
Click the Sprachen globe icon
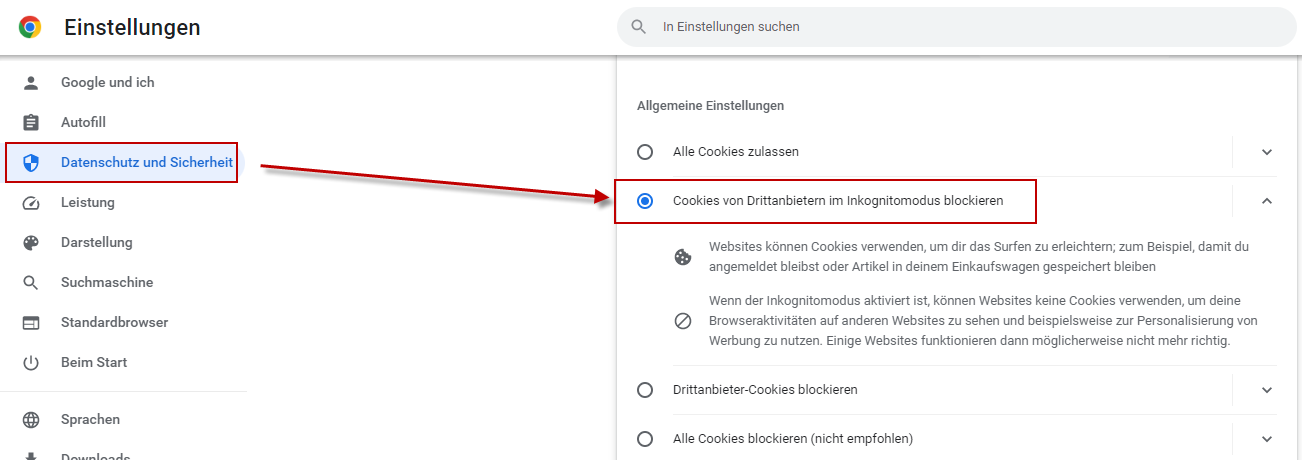coord(31,419)
